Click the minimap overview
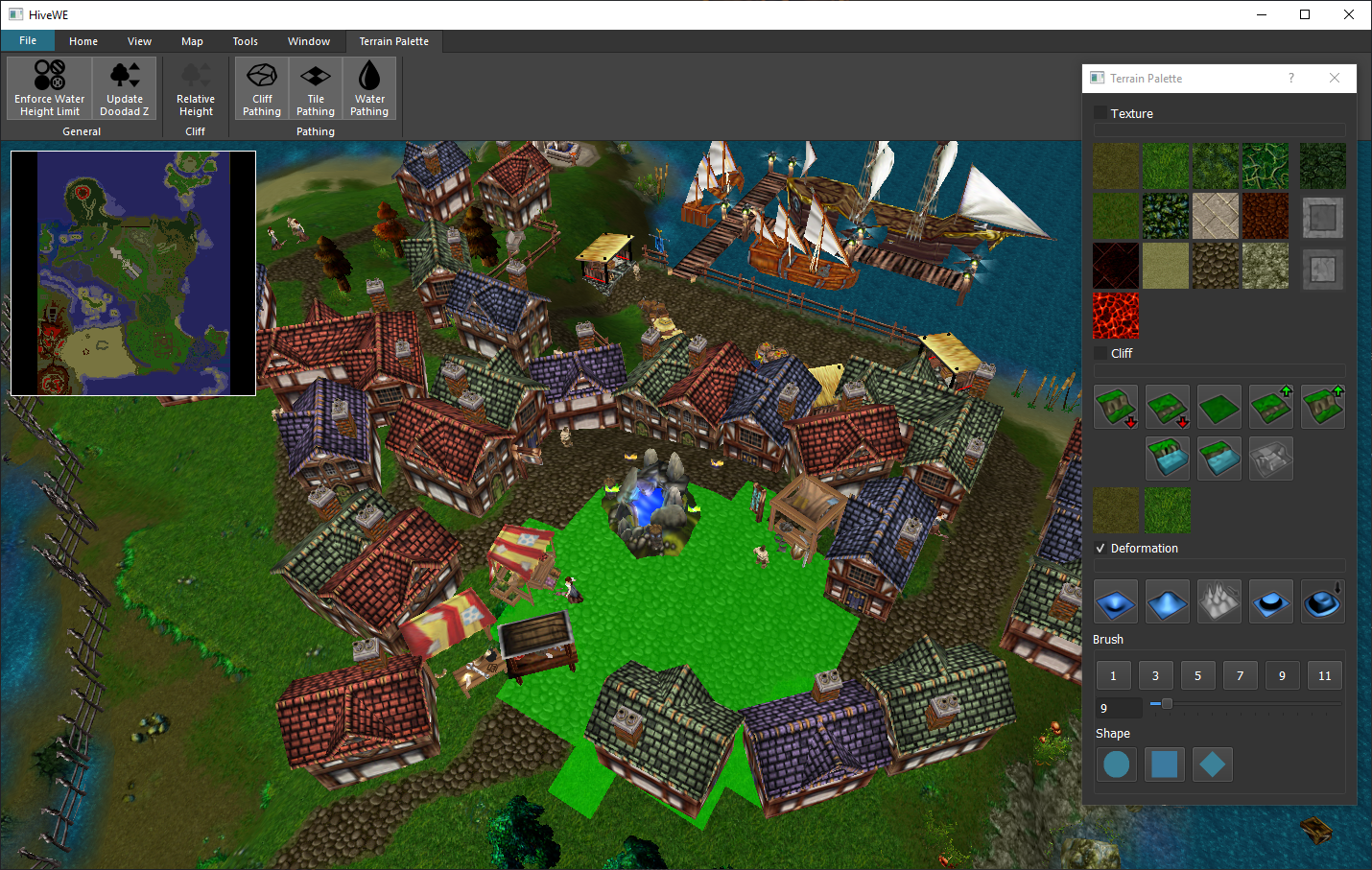 [x=133, y=273]
